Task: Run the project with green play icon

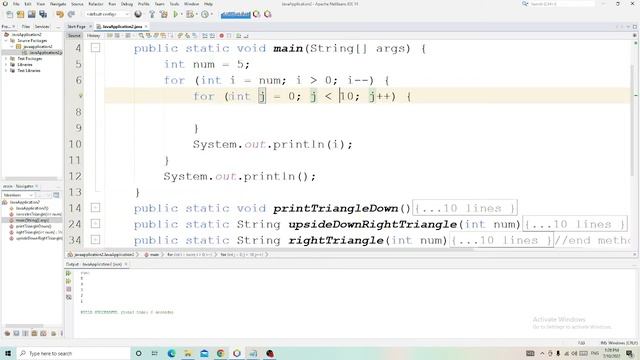Action: click(176, 14)
